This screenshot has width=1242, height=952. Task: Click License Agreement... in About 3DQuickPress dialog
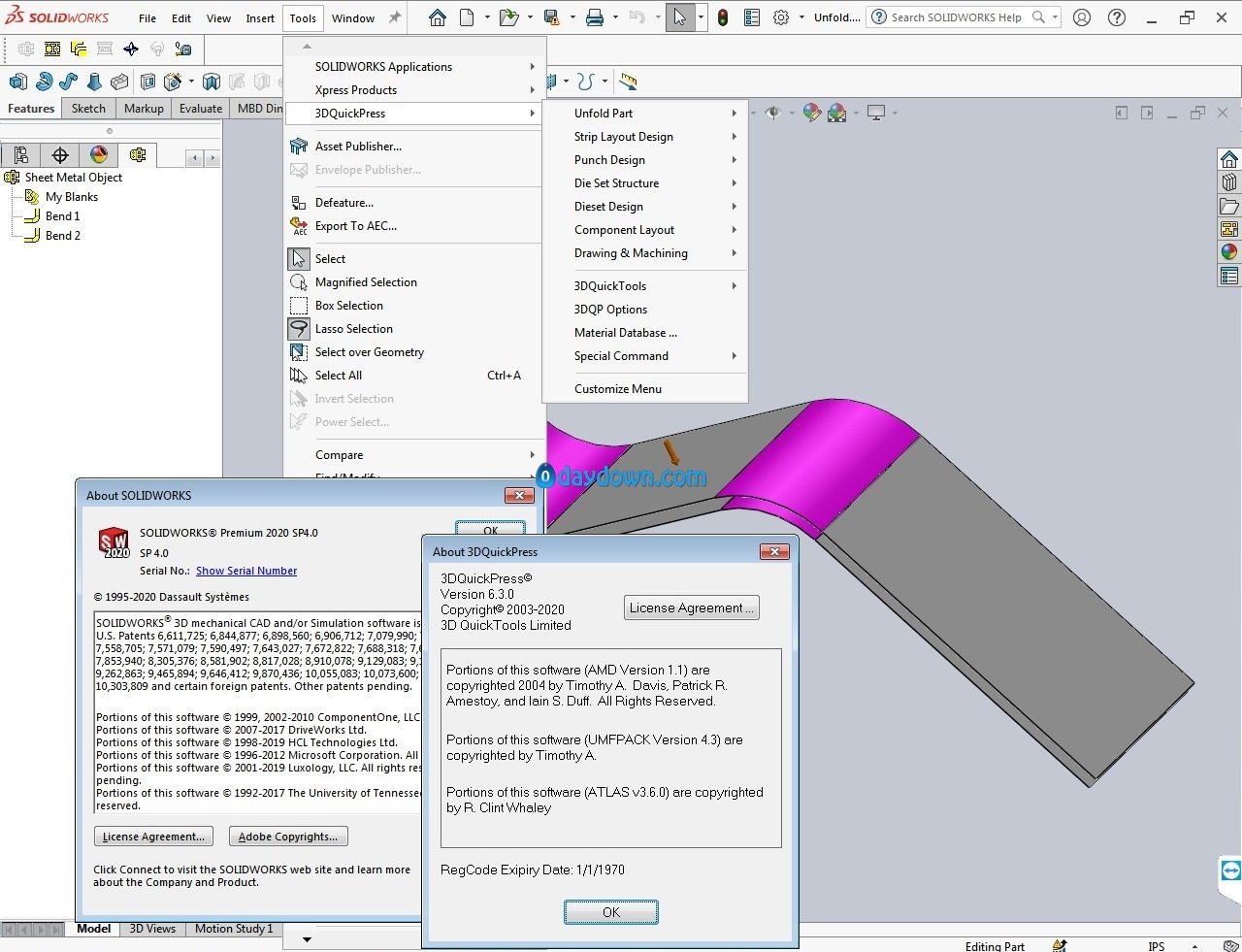tap(691, 607)
